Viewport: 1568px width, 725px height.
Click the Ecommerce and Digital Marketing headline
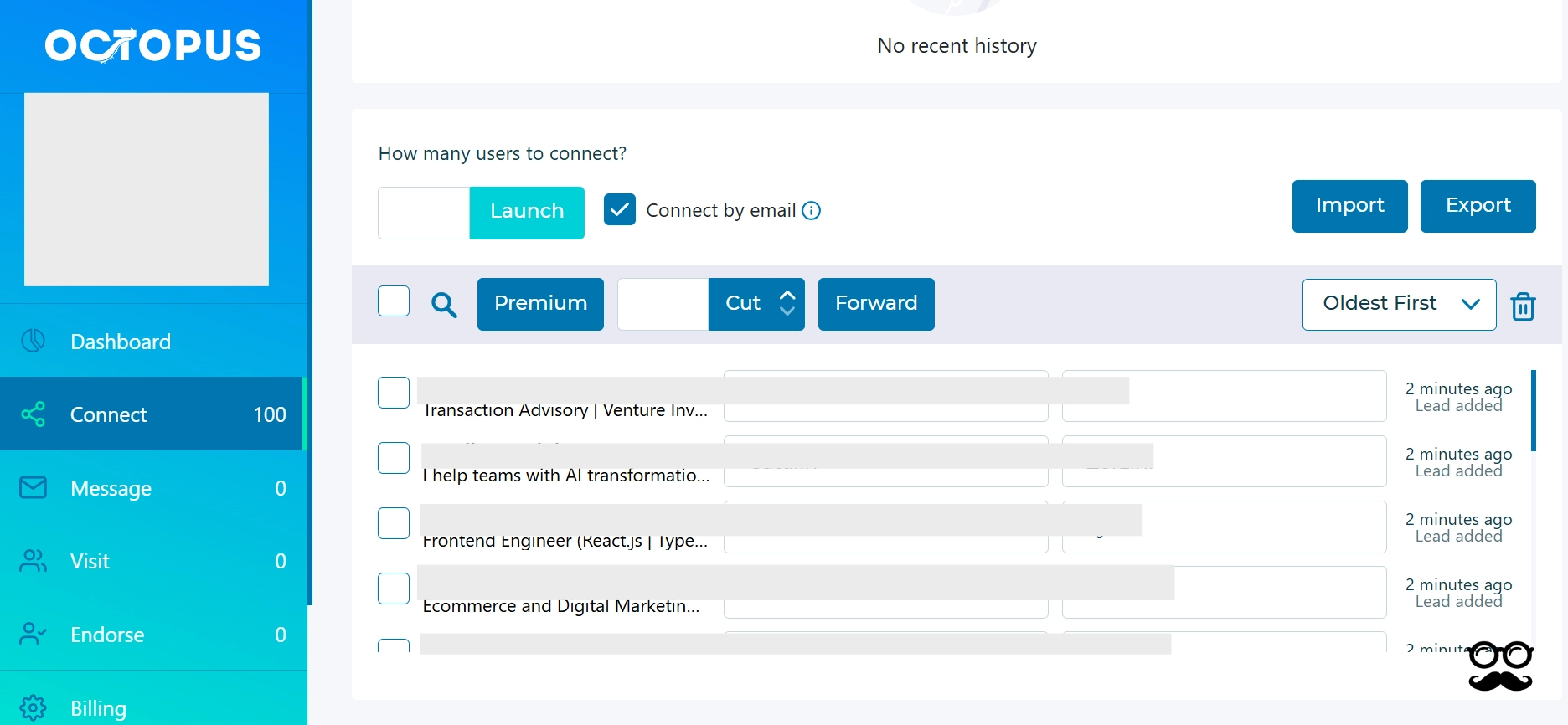(x=561, y=606)
